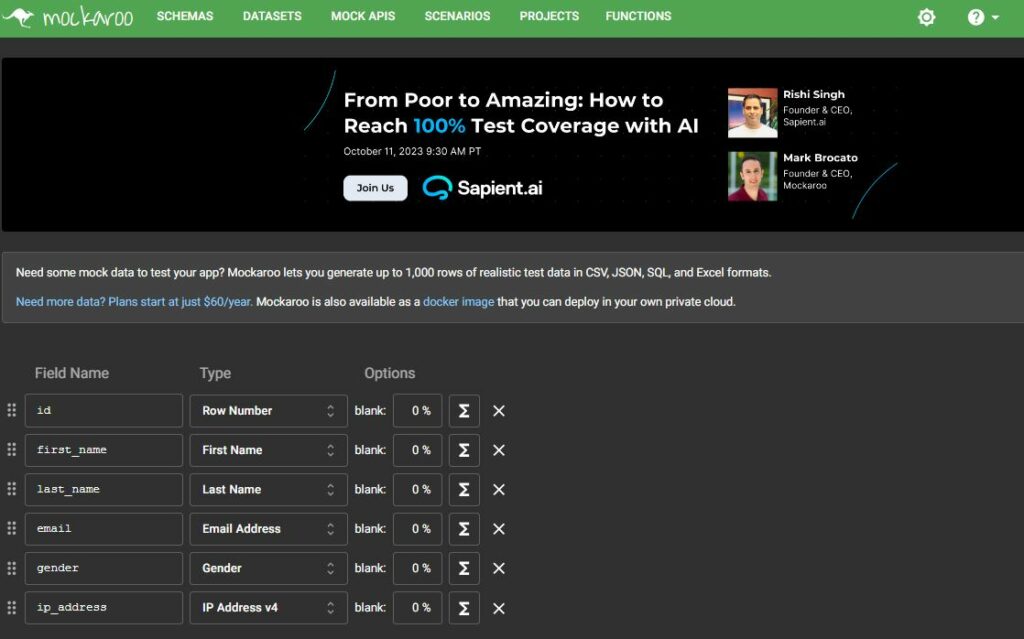Image resolution: width=1024 pixels, height=639 pixels.
Task: Grab the drag handle for id row
Action: (11, 410)
